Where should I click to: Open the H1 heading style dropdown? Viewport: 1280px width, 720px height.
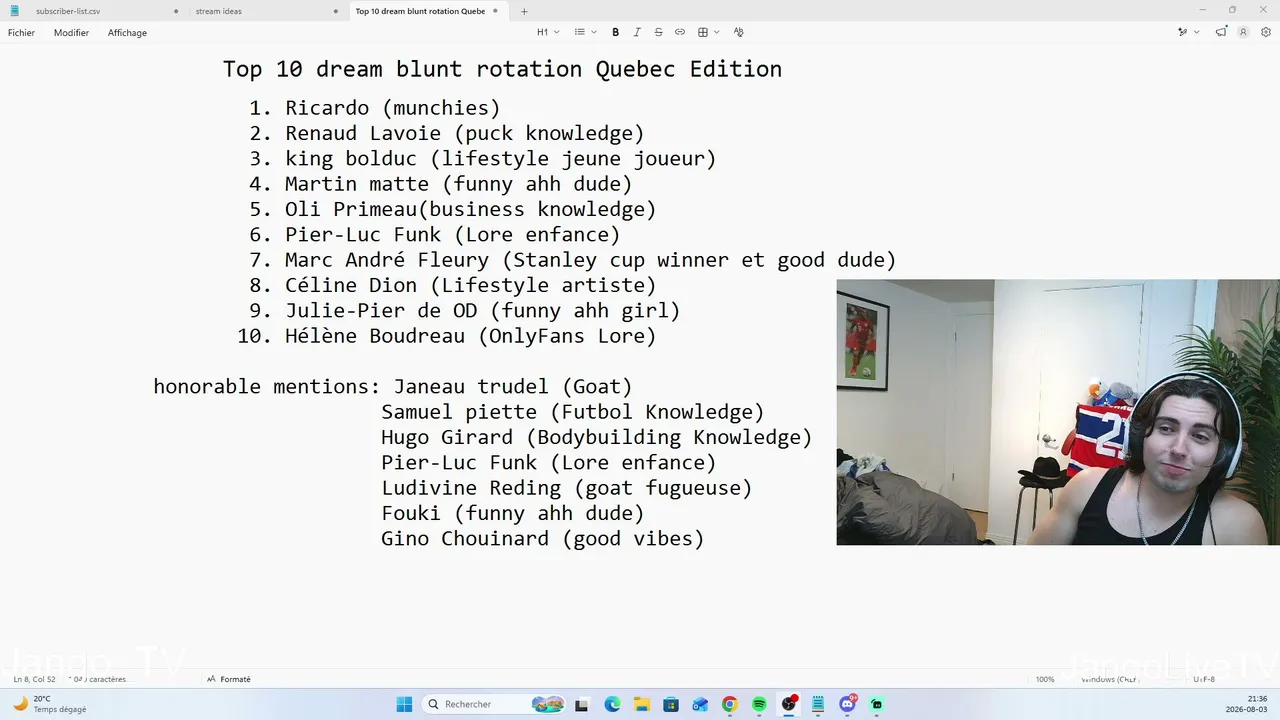click(548, 32)
